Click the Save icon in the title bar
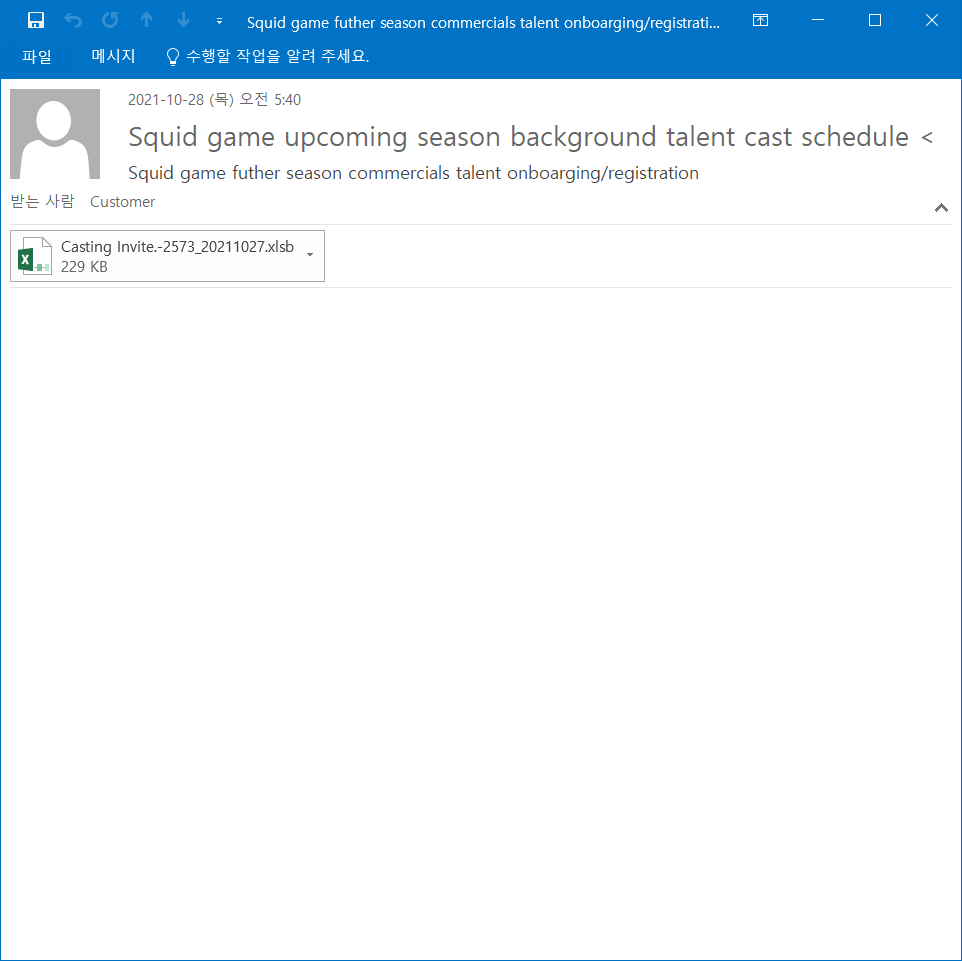 click(36, 20)
